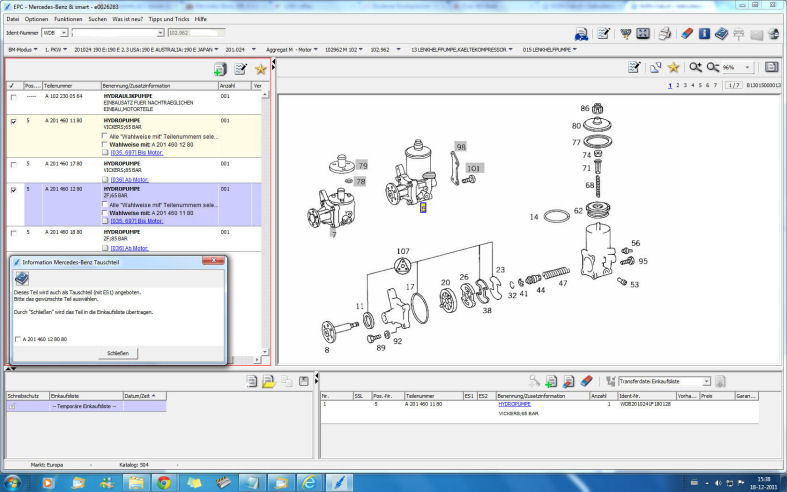This screenshot has height=492, width=787.
Task: Expand the BM-Modus dropdown
Action: coord(36,50)
